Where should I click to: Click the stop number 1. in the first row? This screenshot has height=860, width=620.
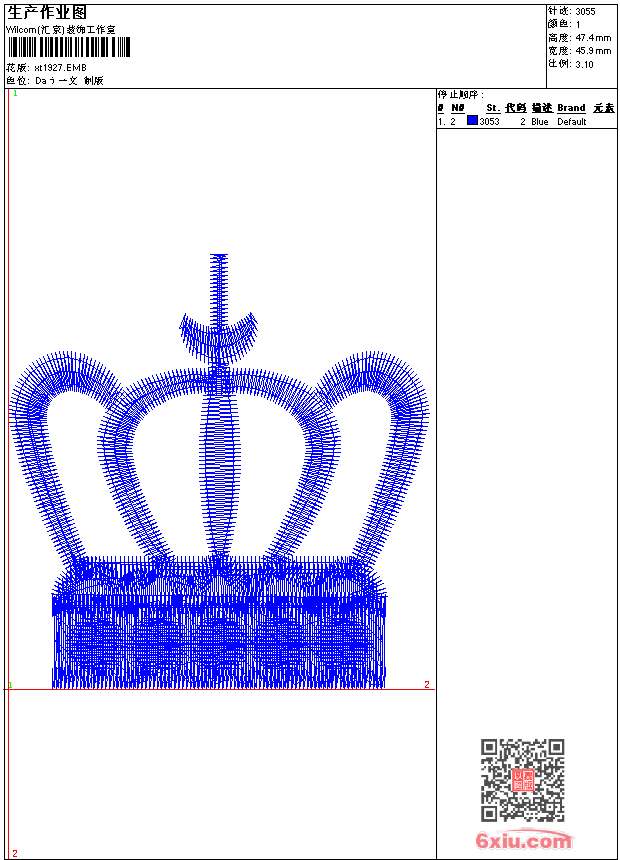(x=441, y=122)
